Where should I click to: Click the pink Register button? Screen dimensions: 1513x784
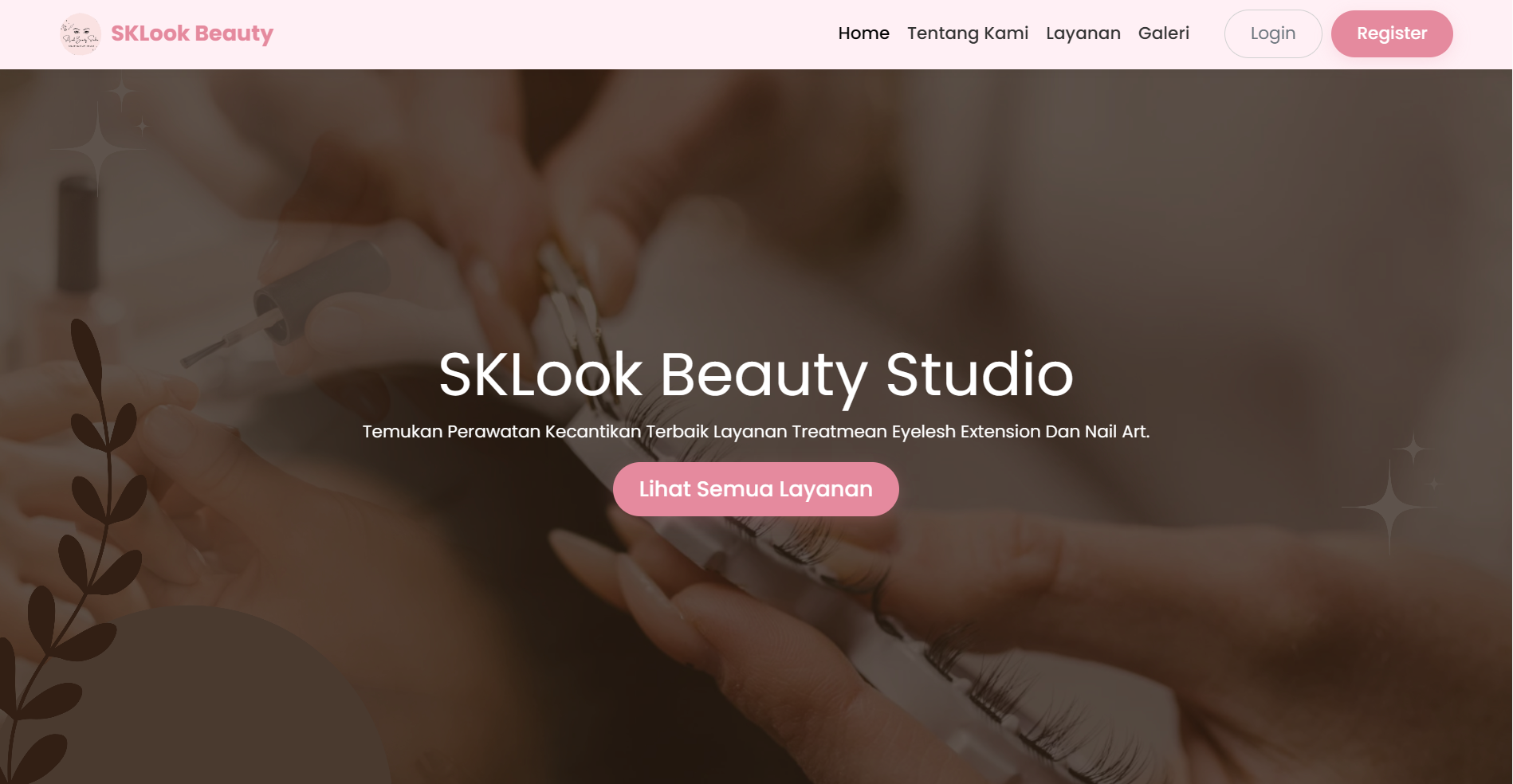coord(1392,33)
